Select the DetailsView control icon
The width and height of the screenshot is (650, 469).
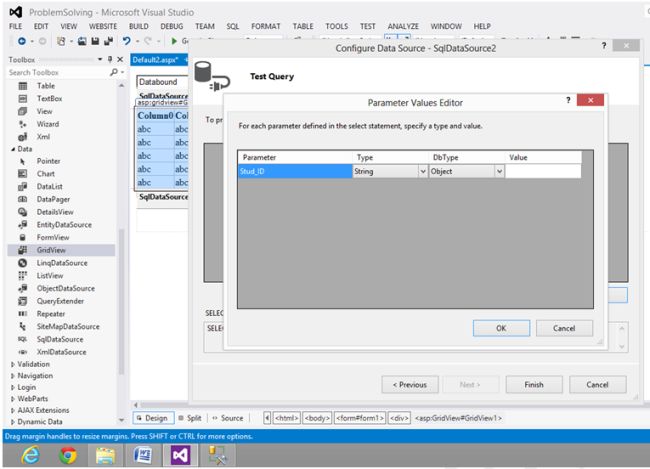(x=23, y=212)
